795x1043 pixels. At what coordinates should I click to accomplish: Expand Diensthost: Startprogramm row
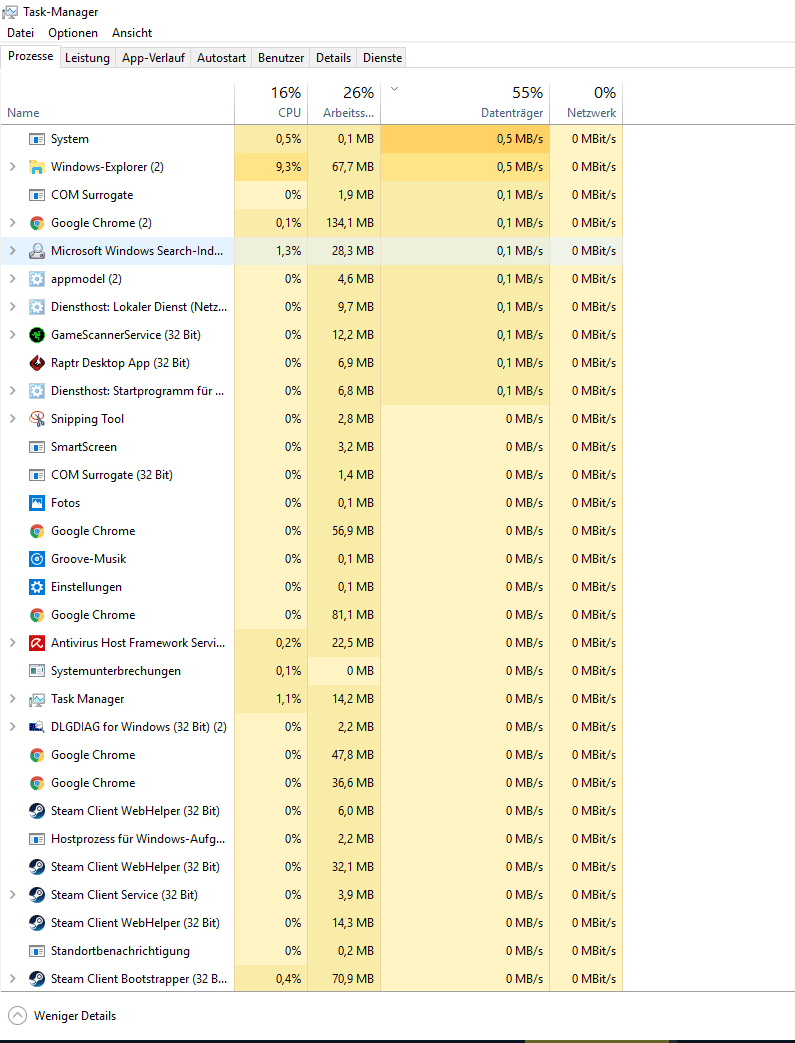coord(13,390)
